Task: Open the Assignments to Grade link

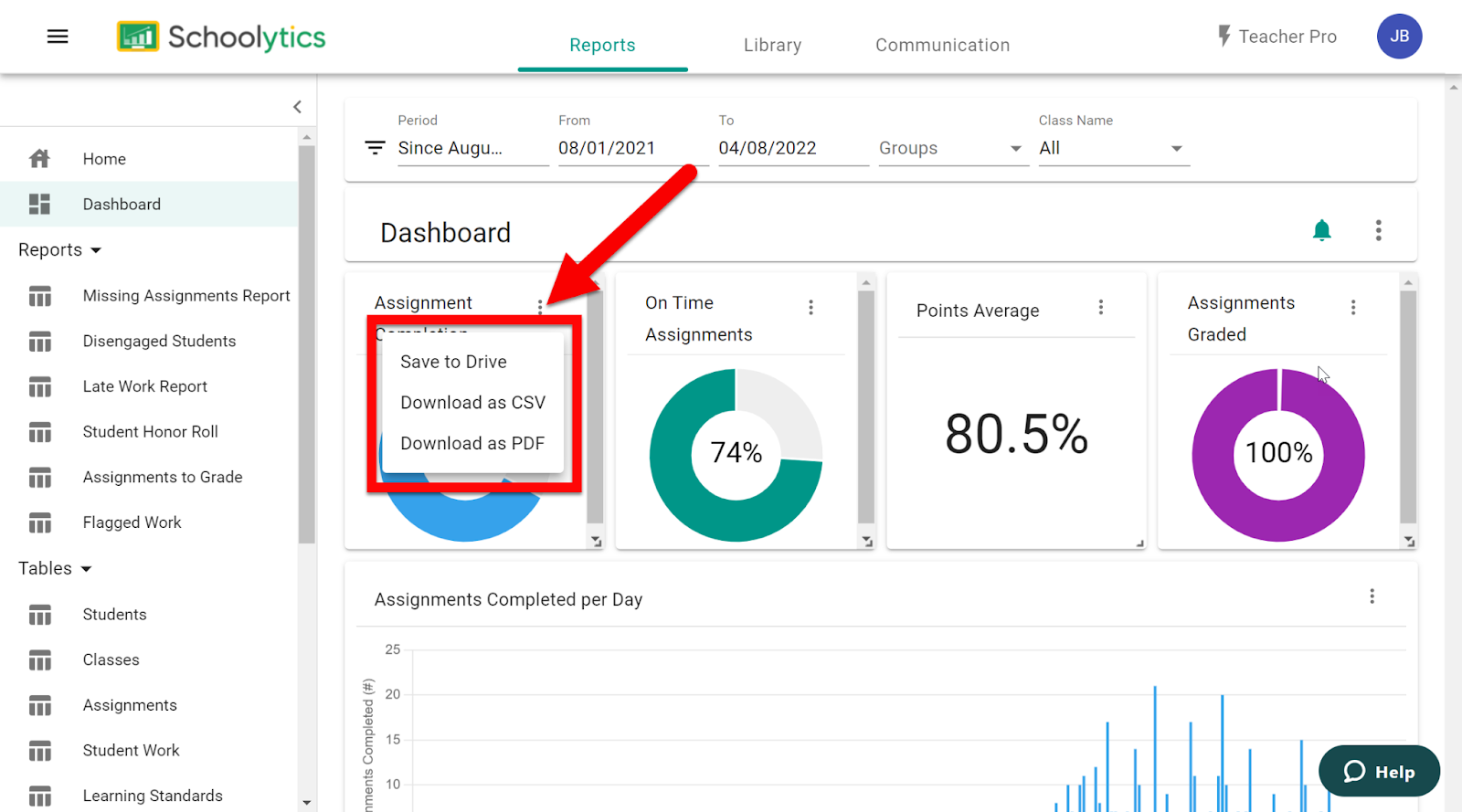Action: 163,477
